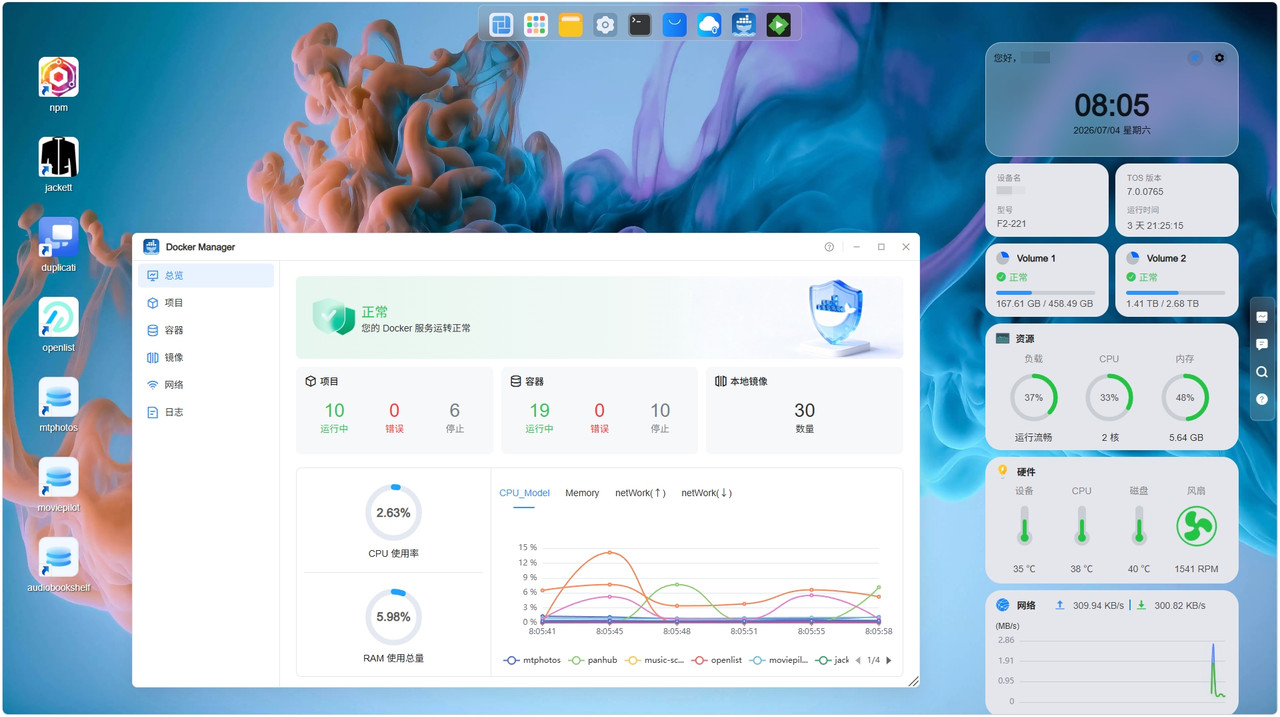
Task: Switch to the Memory chart tab
Action: point(582,493)
